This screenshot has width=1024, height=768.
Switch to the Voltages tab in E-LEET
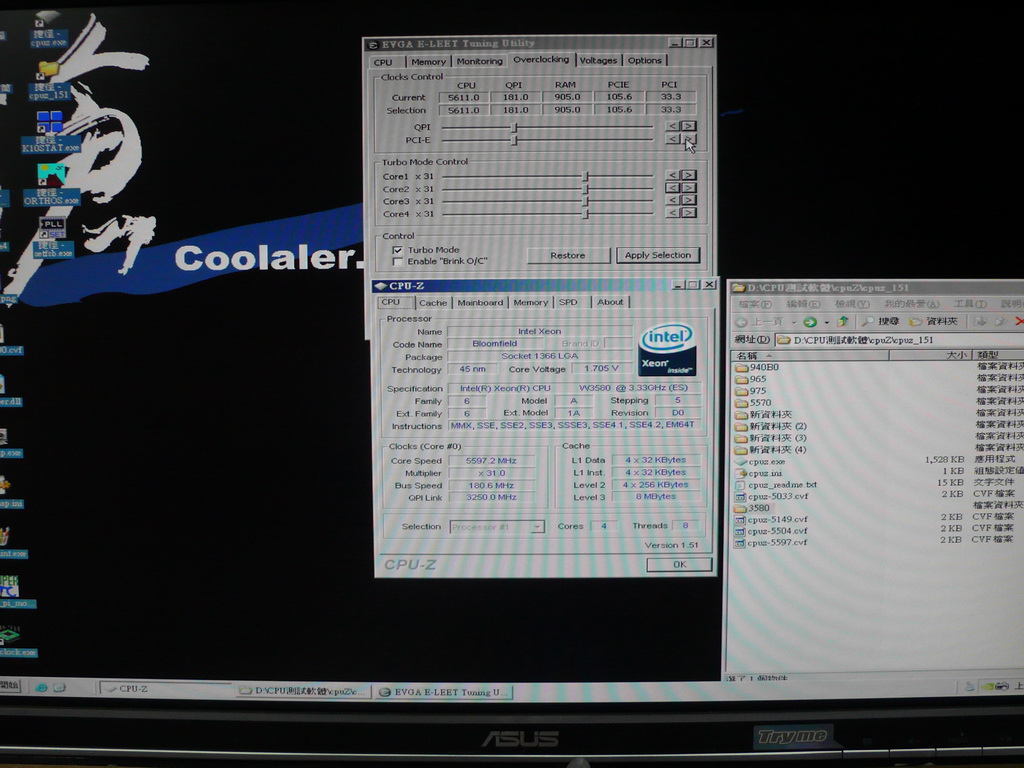pyautogui.click(x=598, y=61)
